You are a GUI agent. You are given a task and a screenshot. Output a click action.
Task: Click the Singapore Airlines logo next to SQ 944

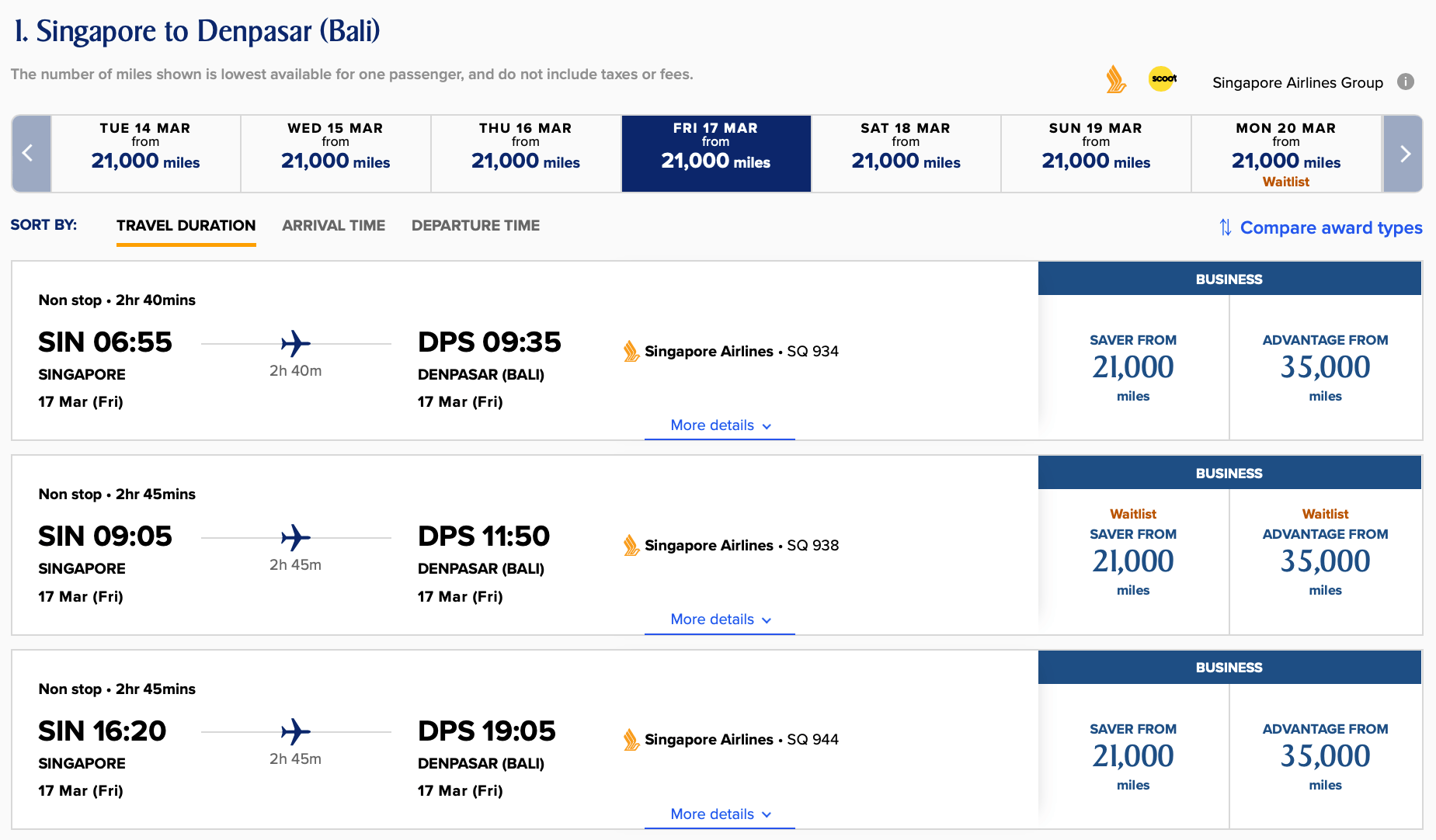[x=631, y=739]
